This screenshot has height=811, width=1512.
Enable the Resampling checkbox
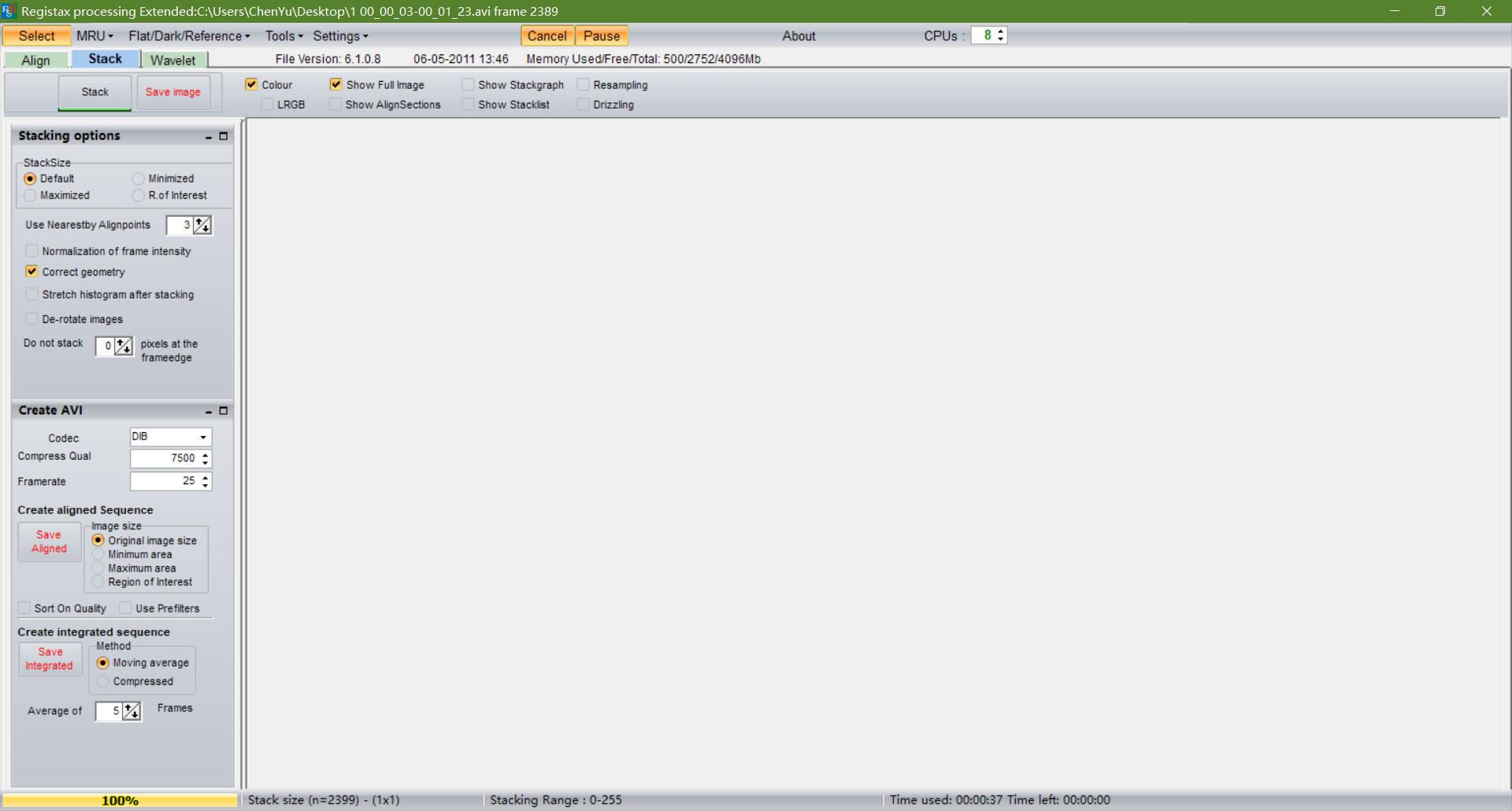(x=583, y=84)
